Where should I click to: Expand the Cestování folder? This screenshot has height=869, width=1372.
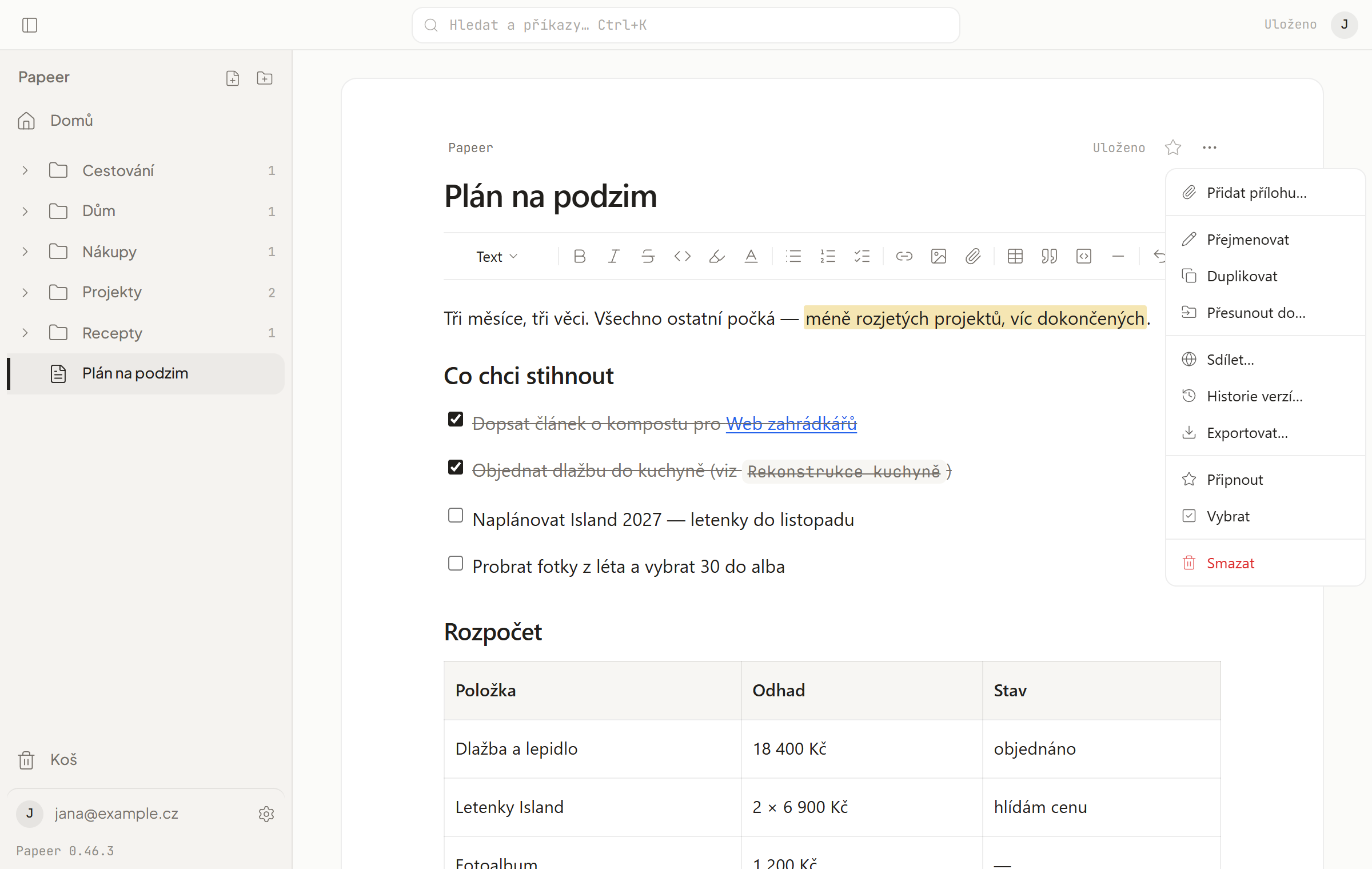[25, 170]
